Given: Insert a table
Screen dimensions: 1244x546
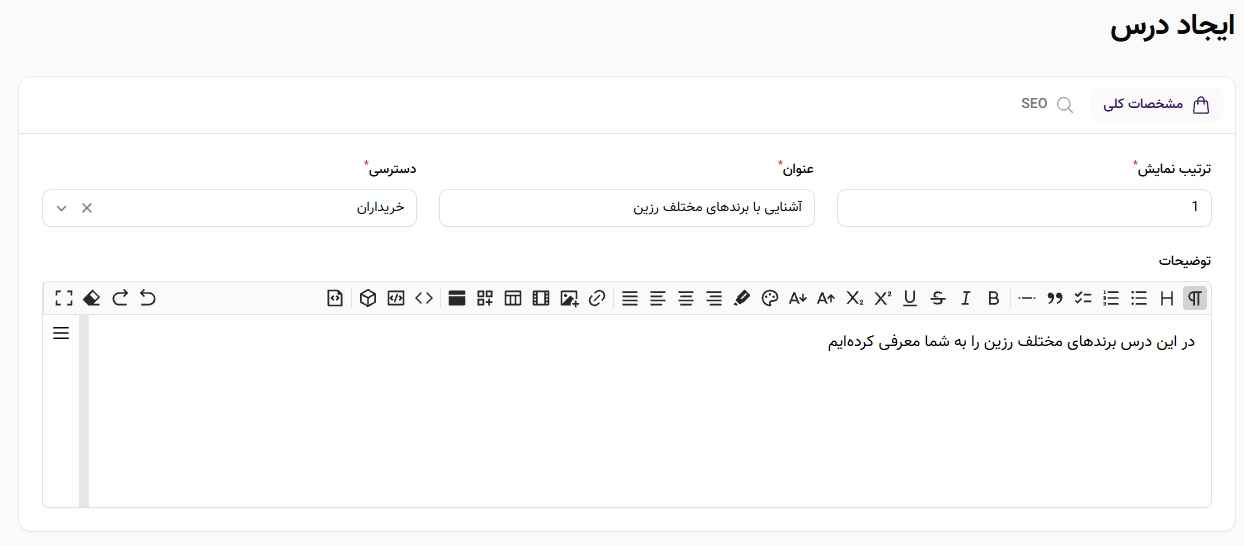Looking at the screenshot, I should click(x=513, y=298).
